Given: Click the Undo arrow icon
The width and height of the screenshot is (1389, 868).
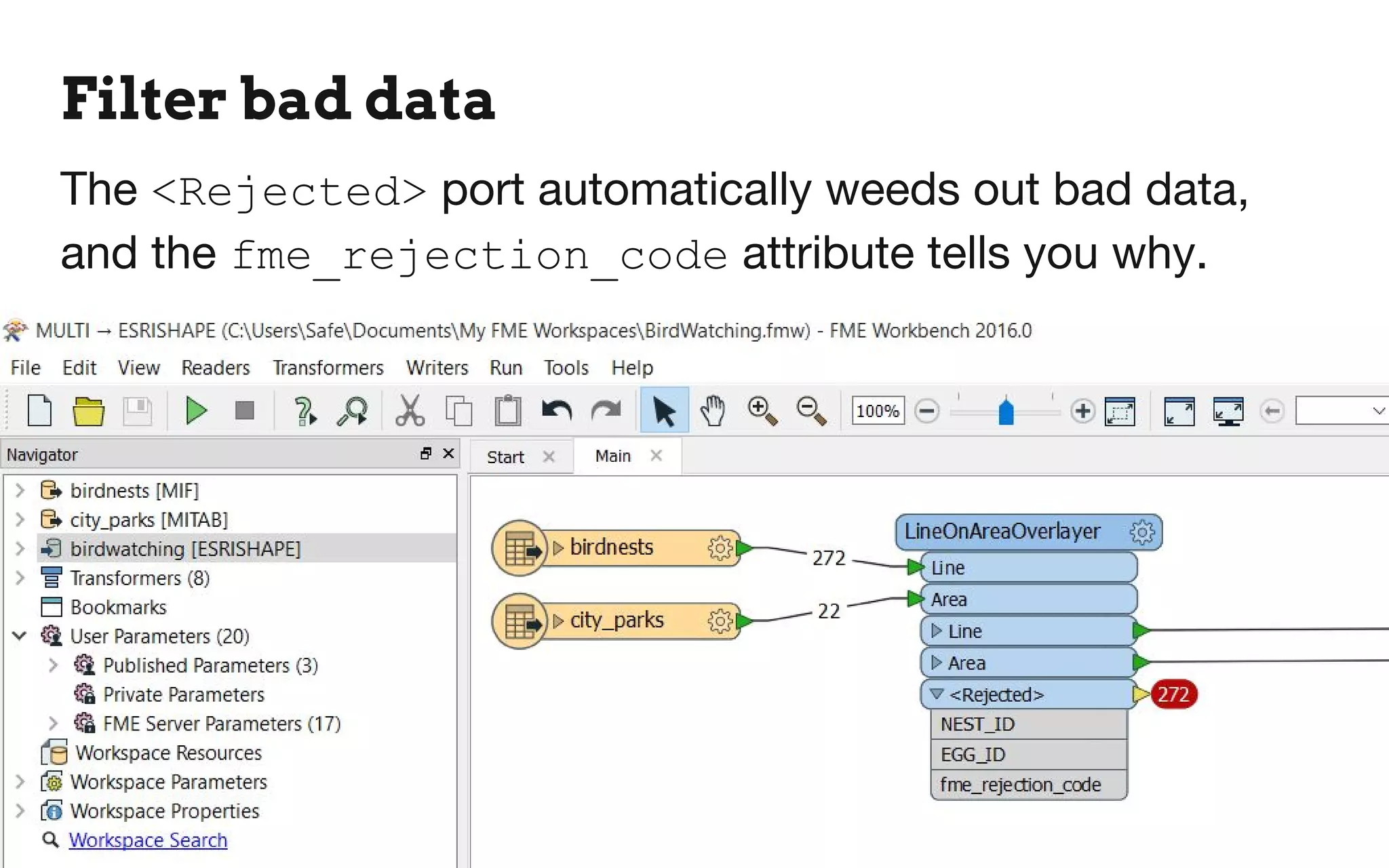Looking at the screenshot, I should click(557, 411).
